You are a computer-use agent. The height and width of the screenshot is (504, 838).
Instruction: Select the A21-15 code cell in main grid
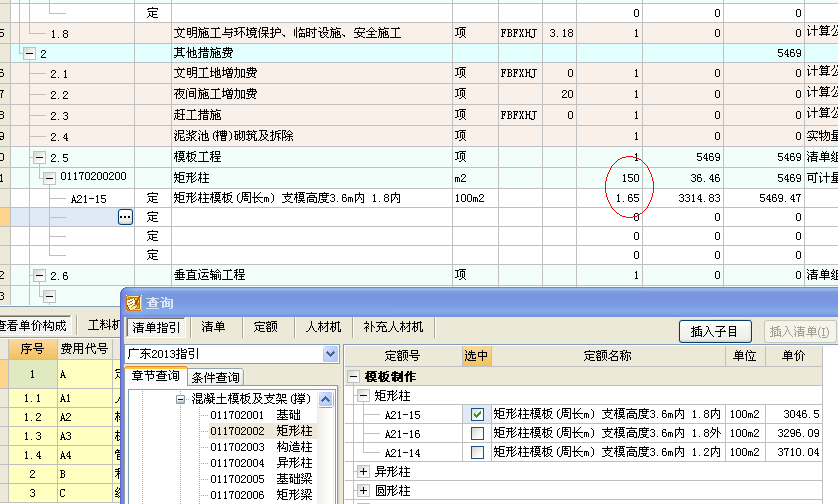pyautogui.click(x=89, y=199)
